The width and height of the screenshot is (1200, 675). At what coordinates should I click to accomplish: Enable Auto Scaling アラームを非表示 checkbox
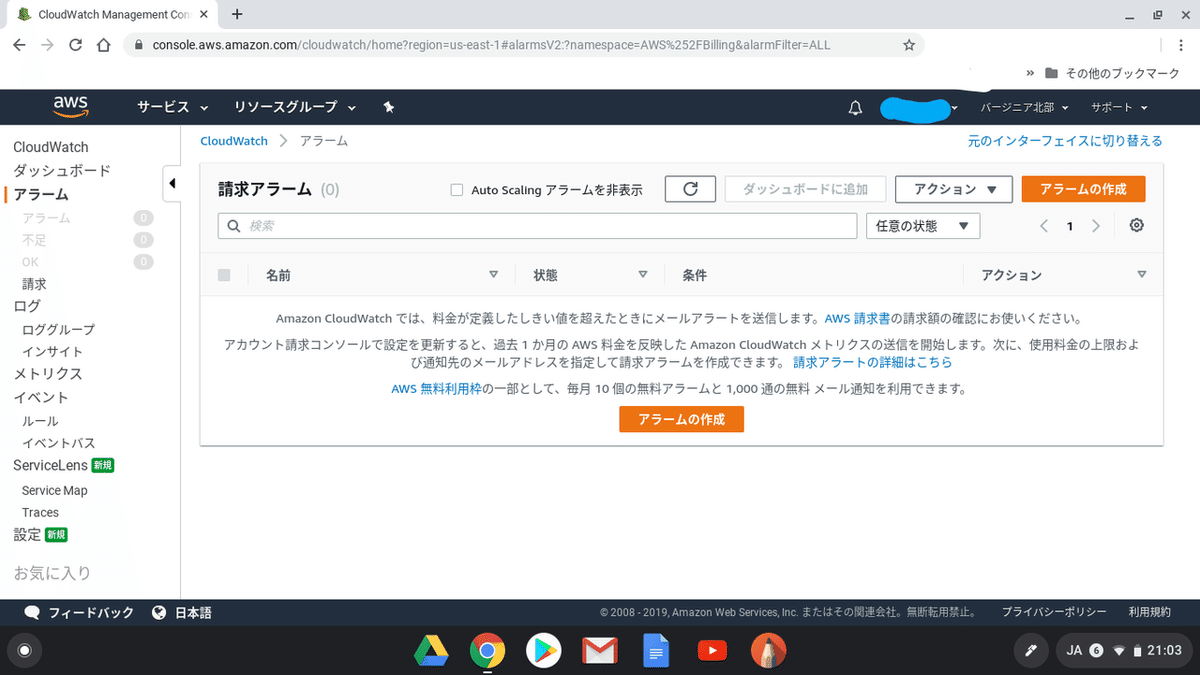click(x=456, y=189)
